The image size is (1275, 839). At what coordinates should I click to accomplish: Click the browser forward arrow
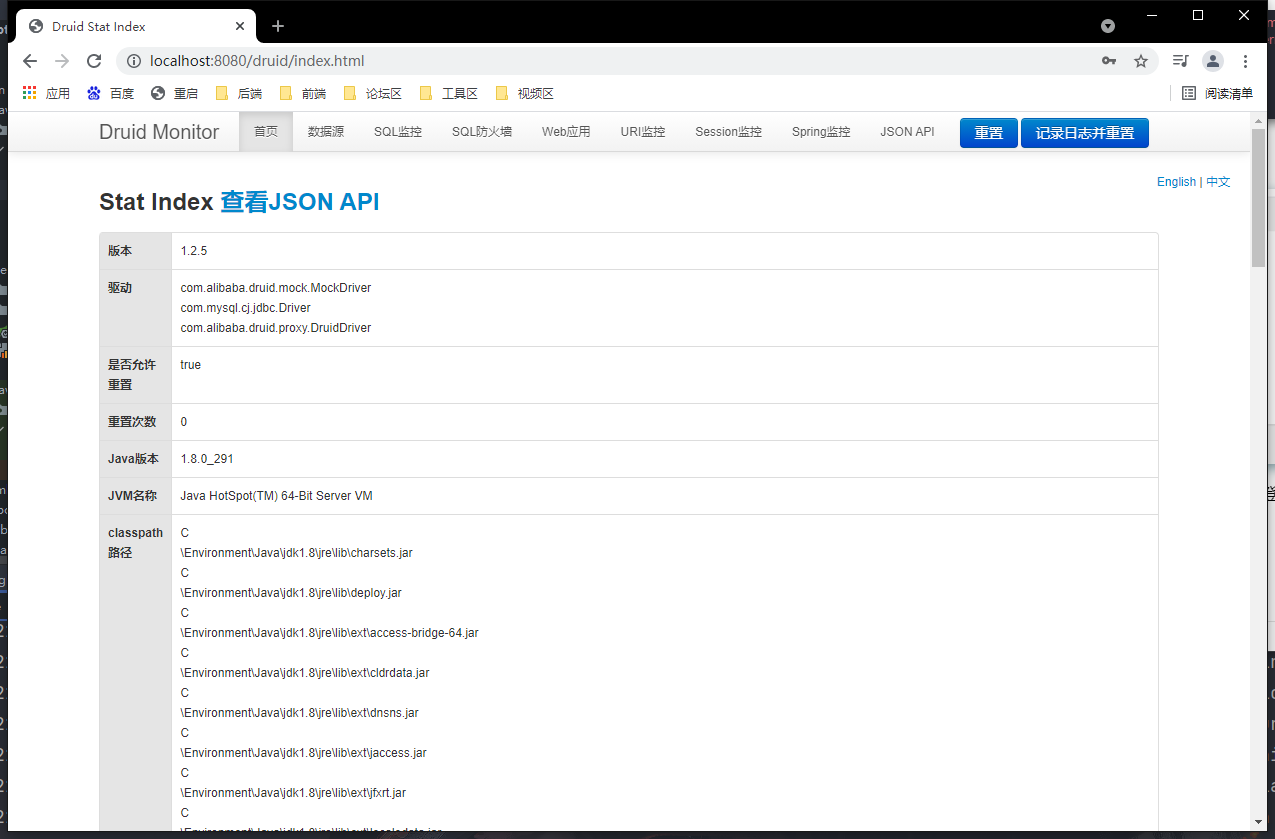pos(62,61)
